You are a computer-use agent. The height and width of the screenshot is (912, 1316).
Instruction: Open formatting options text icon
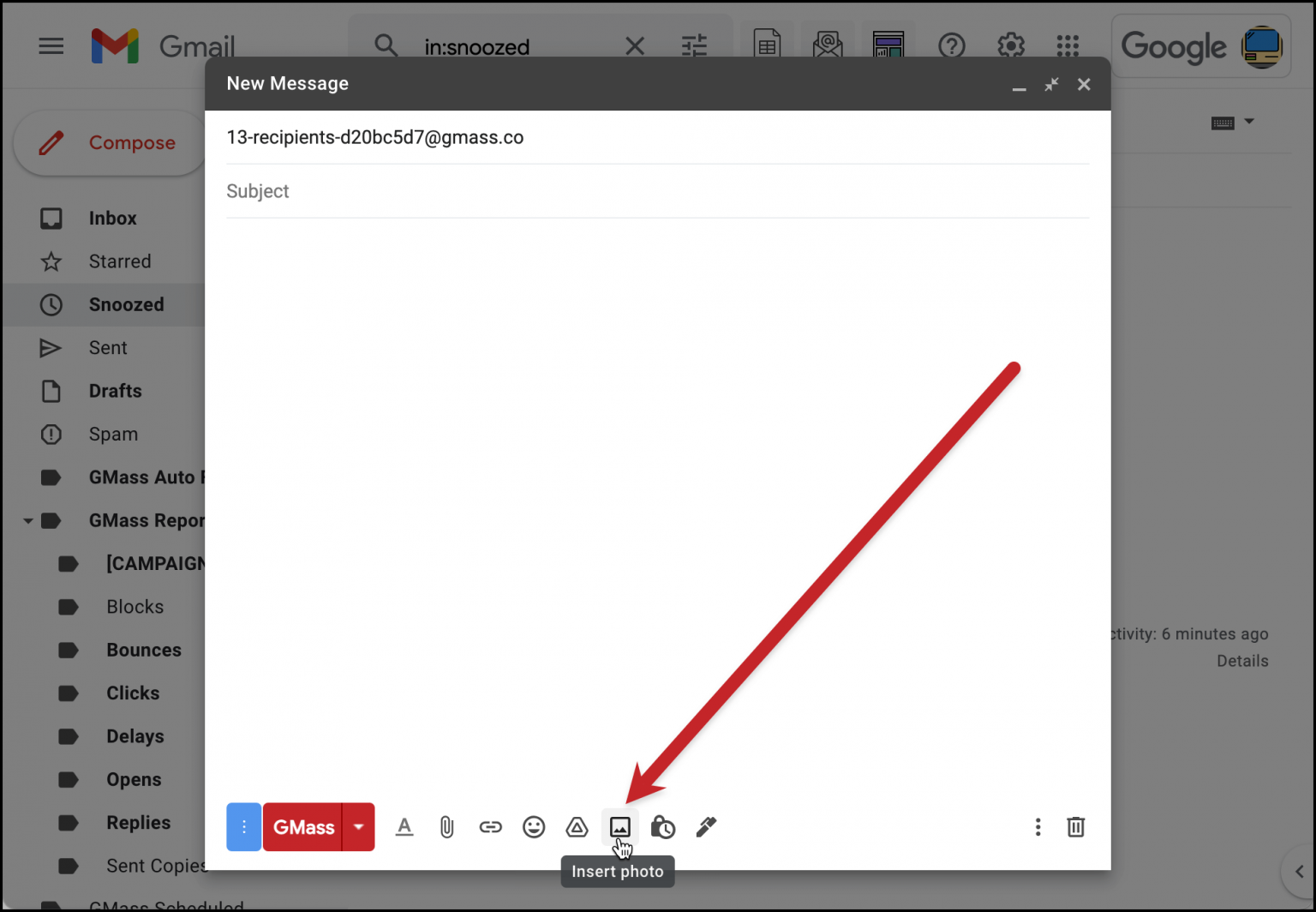coord(404,827)
